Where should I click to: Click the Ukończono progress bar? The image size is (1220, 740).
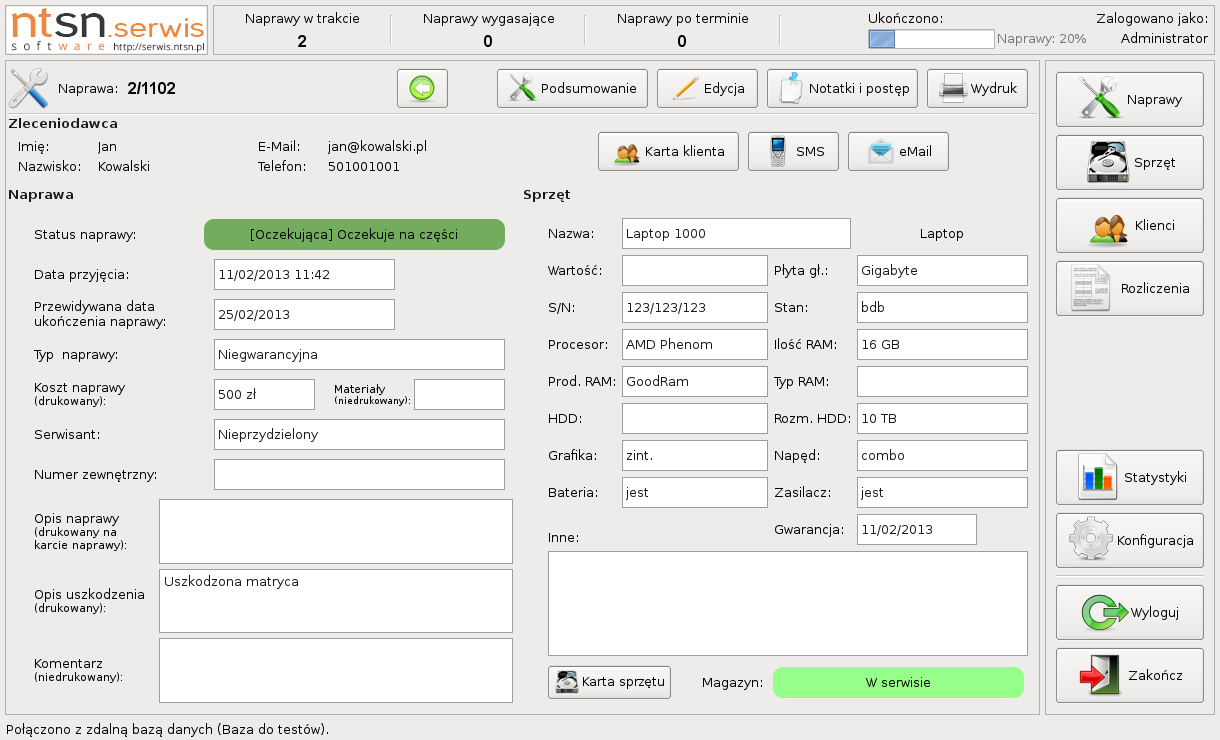click(931, 39)
